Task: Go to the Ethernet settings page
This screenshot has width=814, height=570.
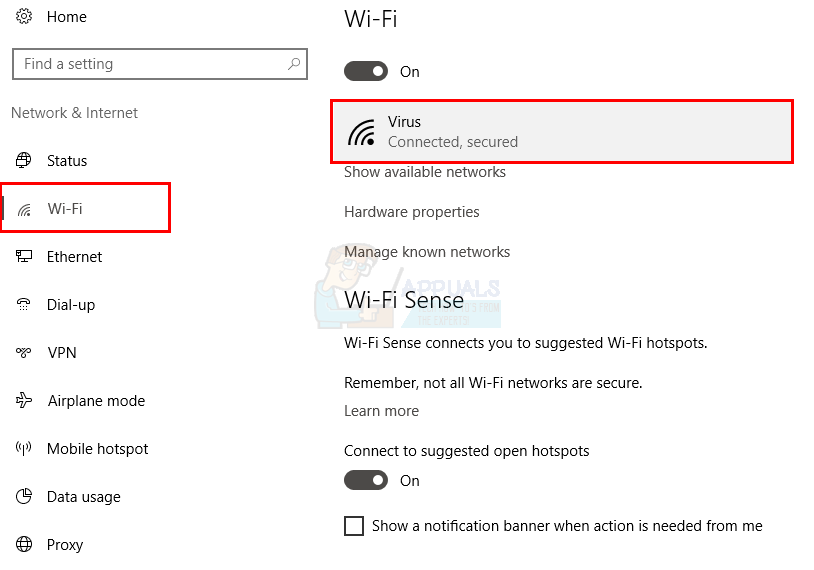Action: tap(74, 257)
